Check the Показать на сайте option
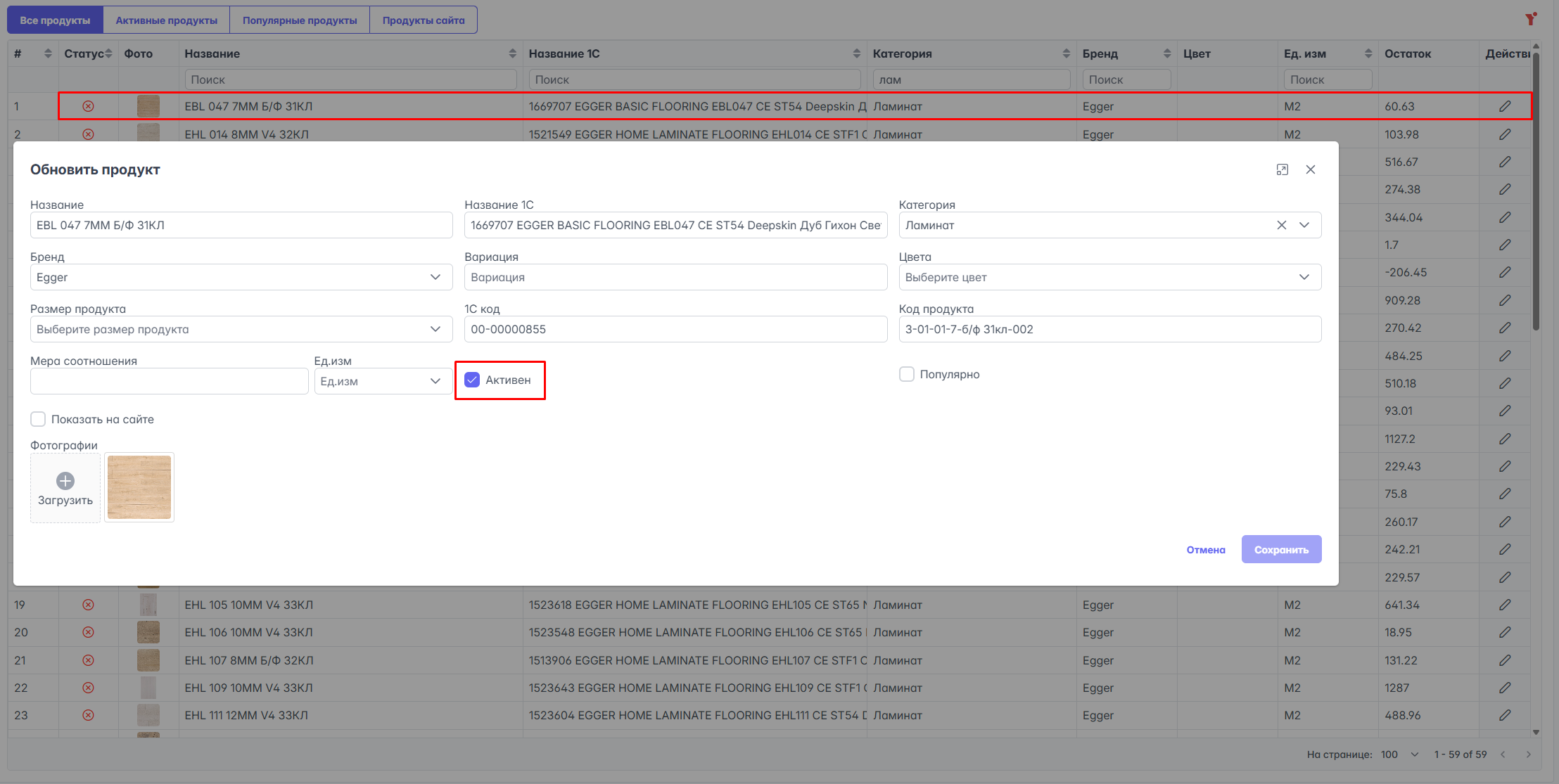 38,419
